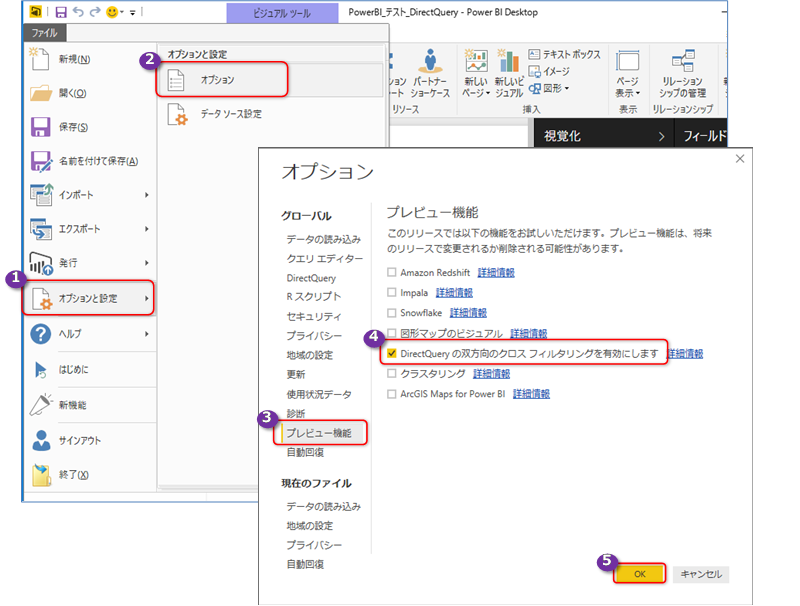Open 詳細情報 link for Amazon Redshift
Viewport: 800px width, 606px height.
[x=496, y=273]
